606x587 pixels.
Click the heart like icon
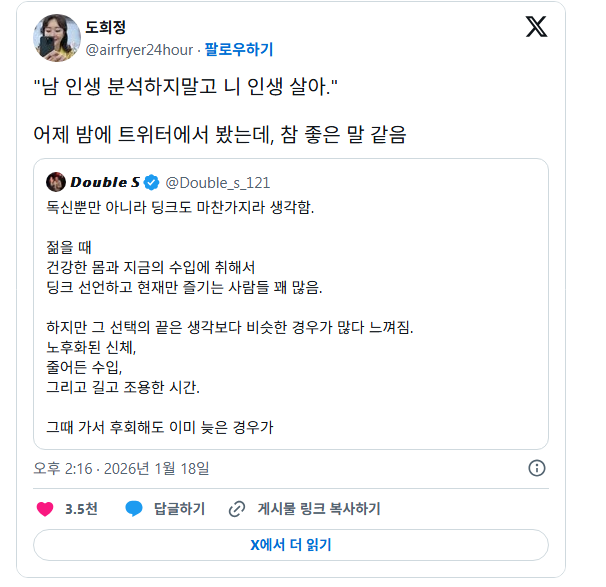pyautogui.click(x=45, y=509)
